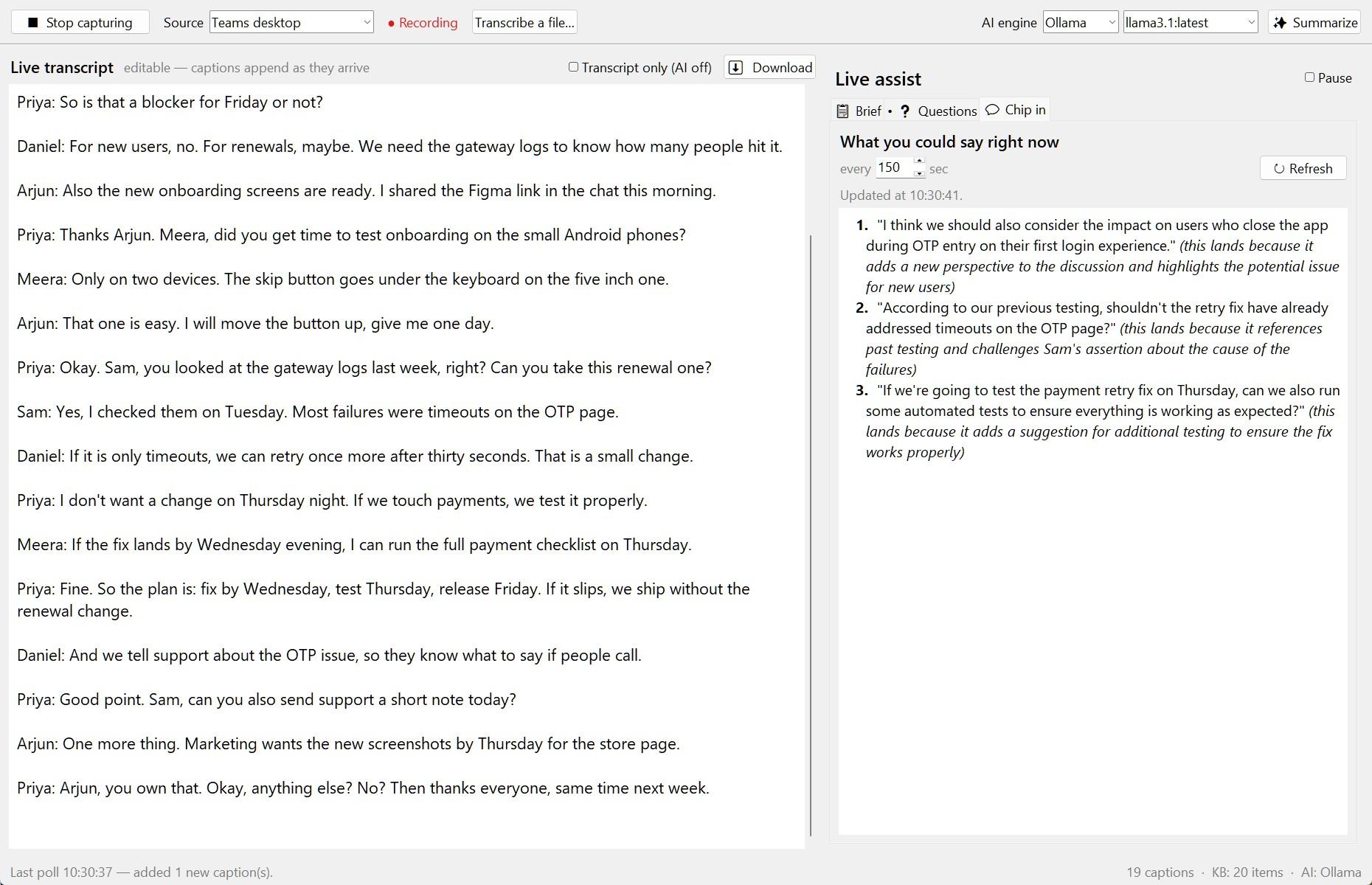Stop capturing via the Stop capturing button

80,22
